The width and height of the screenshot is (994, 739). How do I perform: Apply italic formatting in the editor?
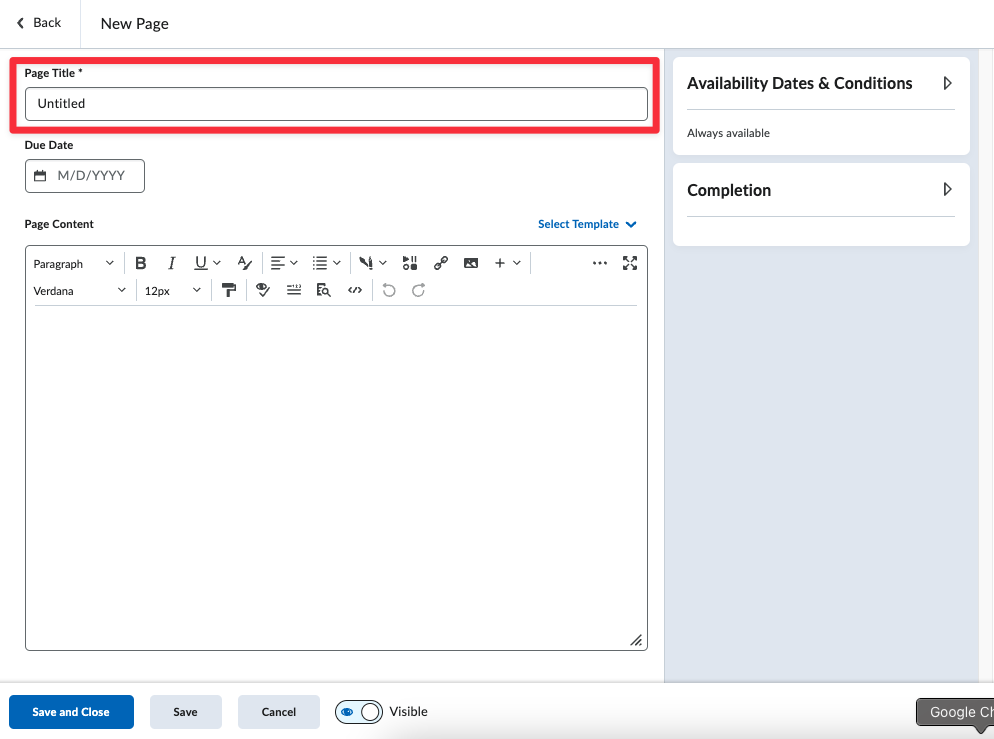(171, 263)
